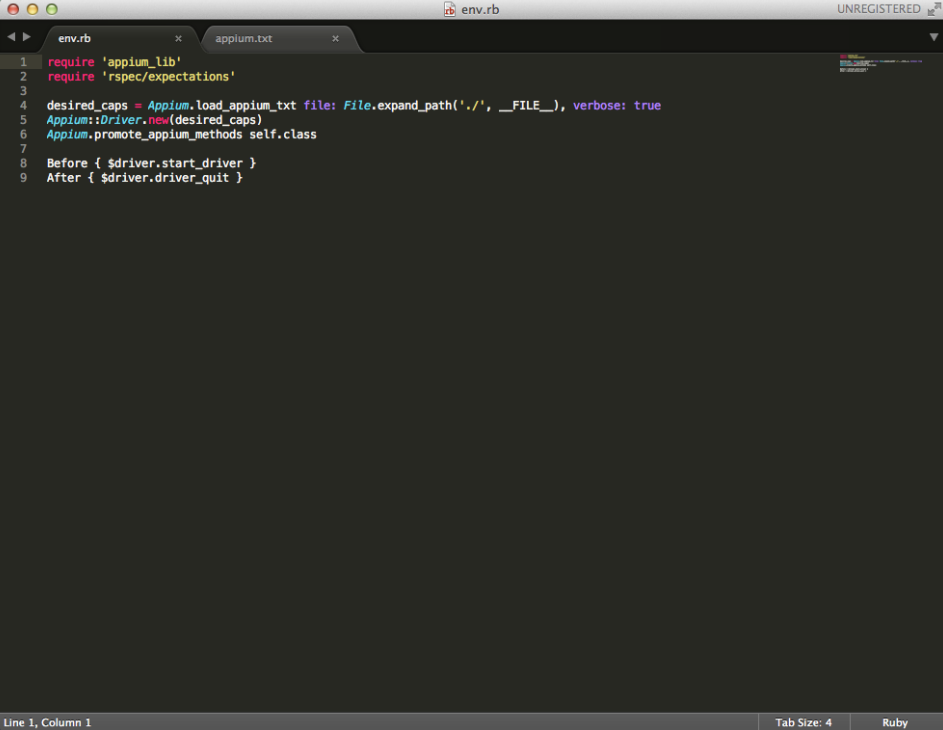Viewport: 943px width, 730px height.
Task: Click Appium::Driver.new on line 5
Action: [x=108, y=120]
